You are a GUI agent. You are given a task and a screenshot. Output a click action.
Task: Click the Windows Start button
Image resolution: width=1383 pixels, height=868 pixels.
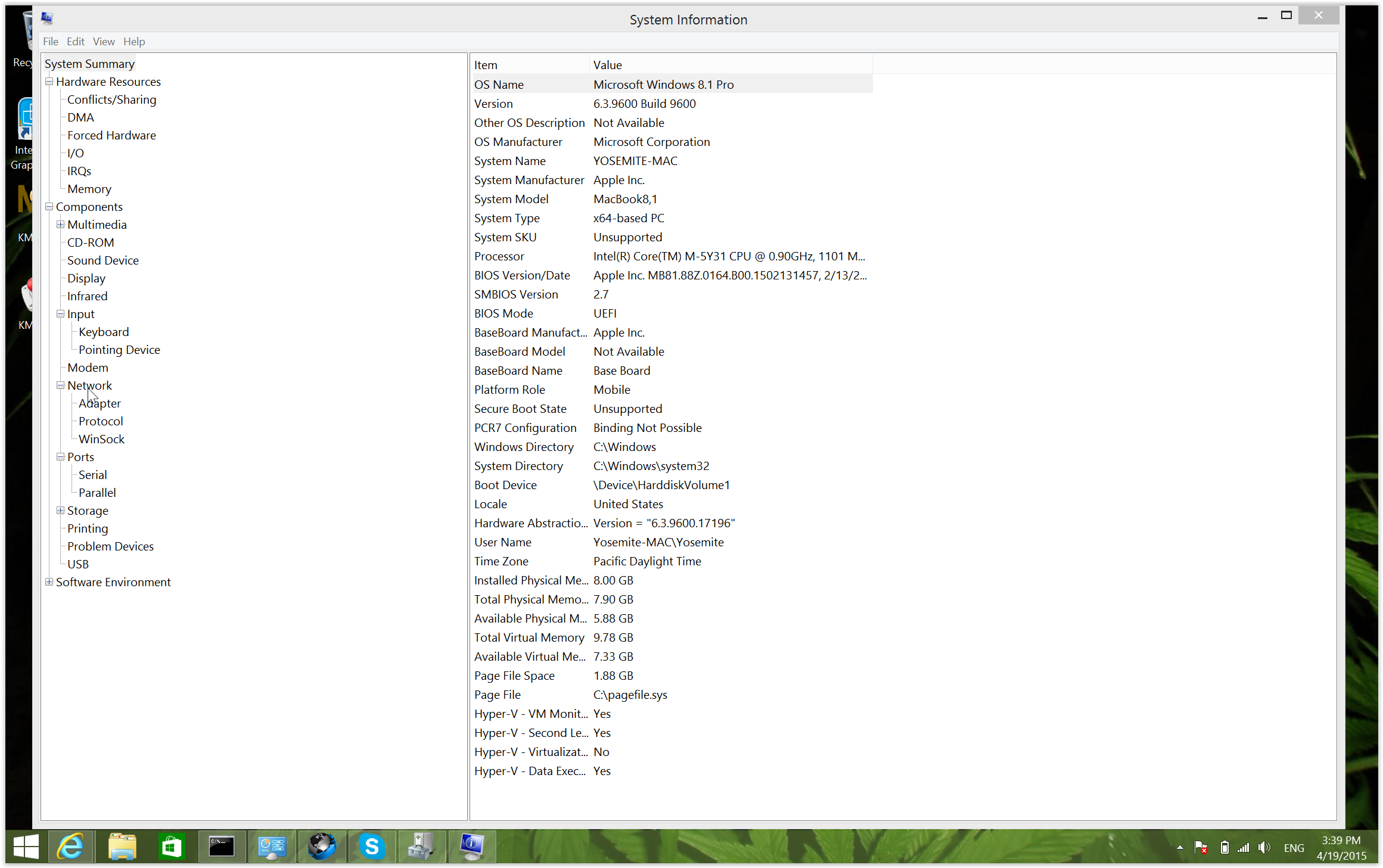[x=26, y=846]
